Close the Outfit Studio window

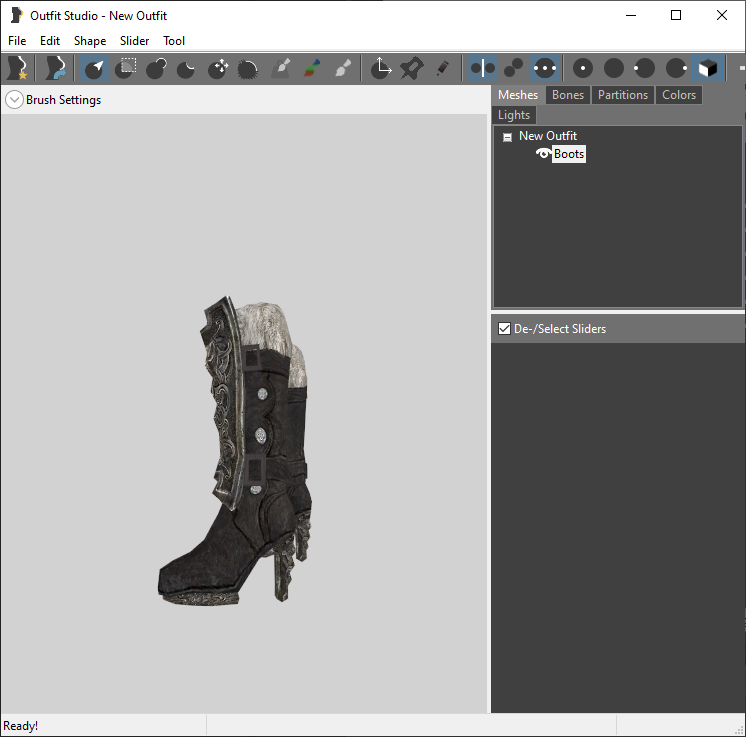722,15
